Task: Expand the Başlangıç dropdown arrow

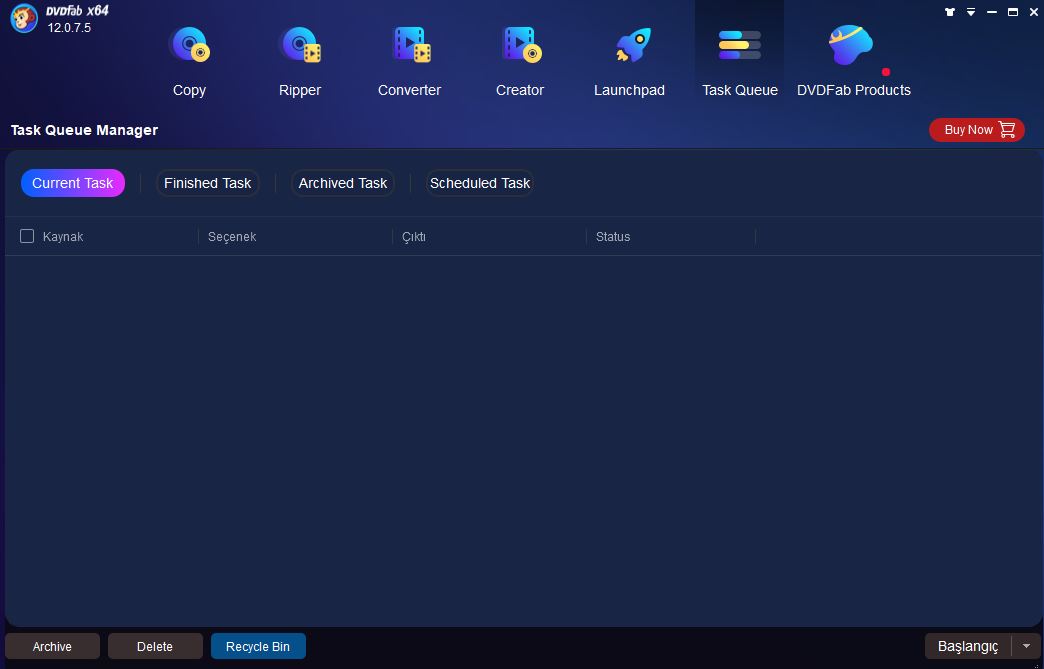Action: tap(1026, 646)
